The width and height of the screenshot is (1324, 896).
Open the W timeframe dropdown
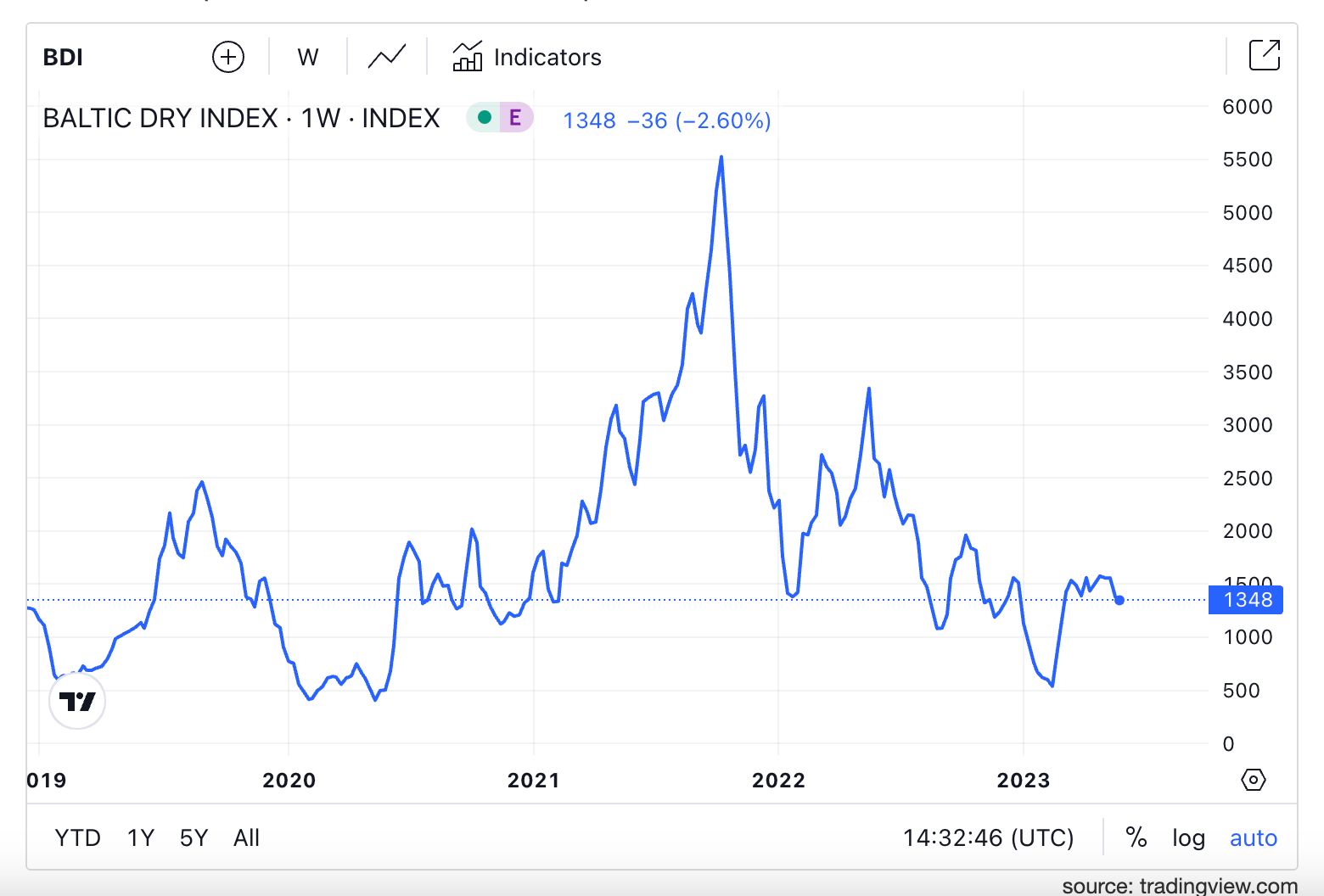coord(307,57)
